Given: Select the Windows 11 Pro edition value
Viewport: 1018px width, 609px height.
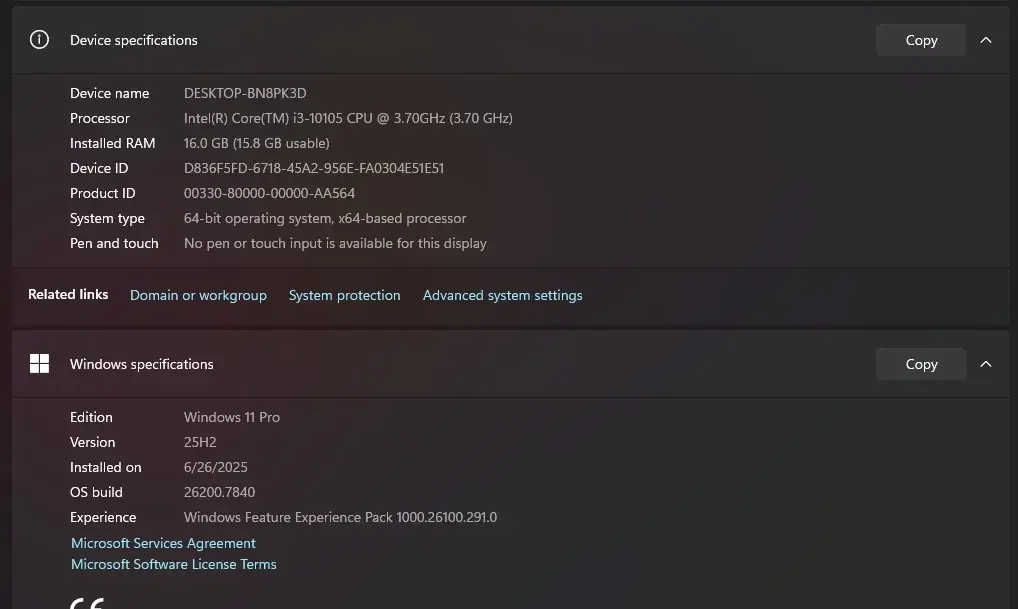Looking at the screenshot, I should pyautogui.click(x=232, y=417).
